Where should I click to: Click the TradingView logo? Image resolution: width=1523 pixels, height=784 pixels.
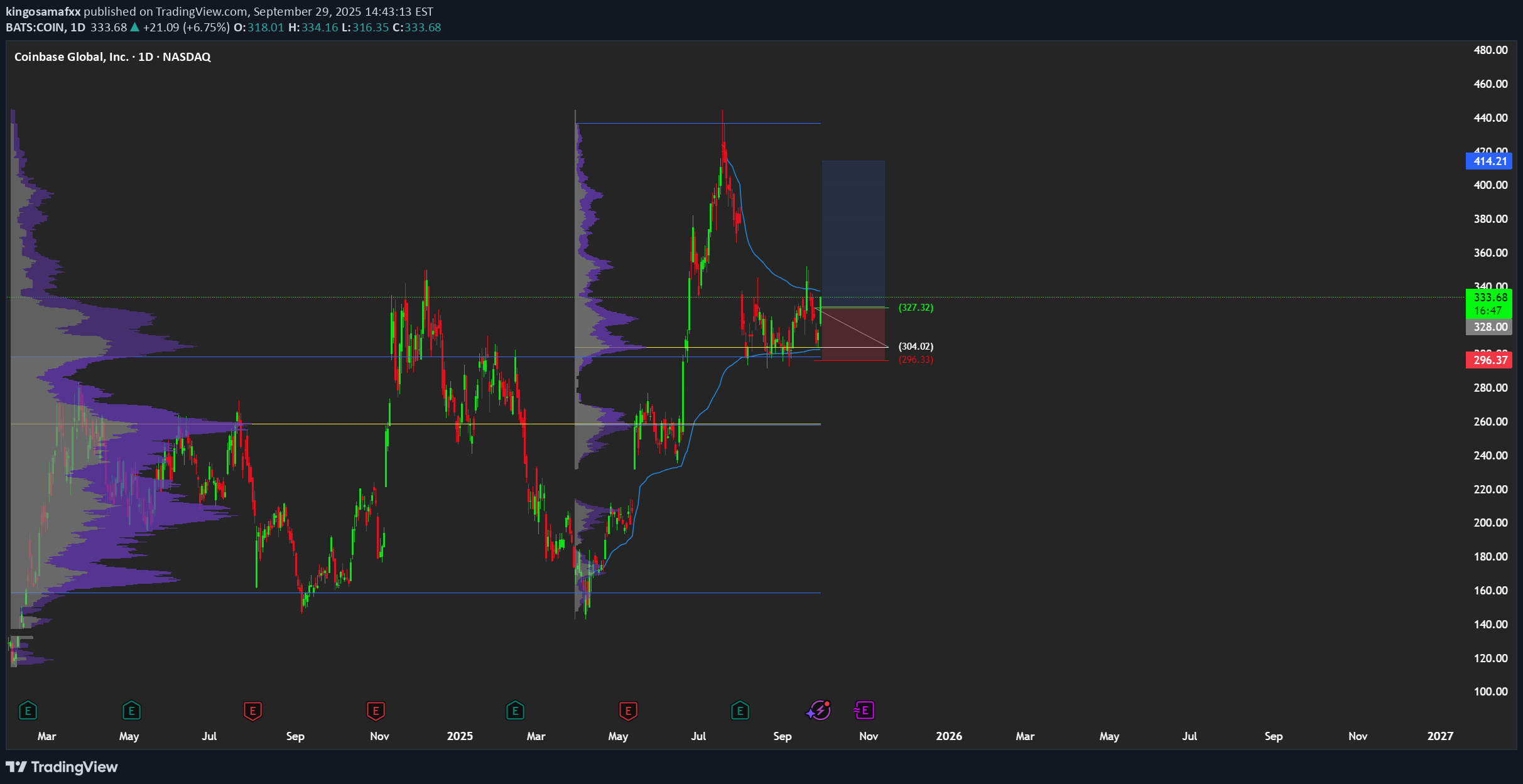click(62, 767)
